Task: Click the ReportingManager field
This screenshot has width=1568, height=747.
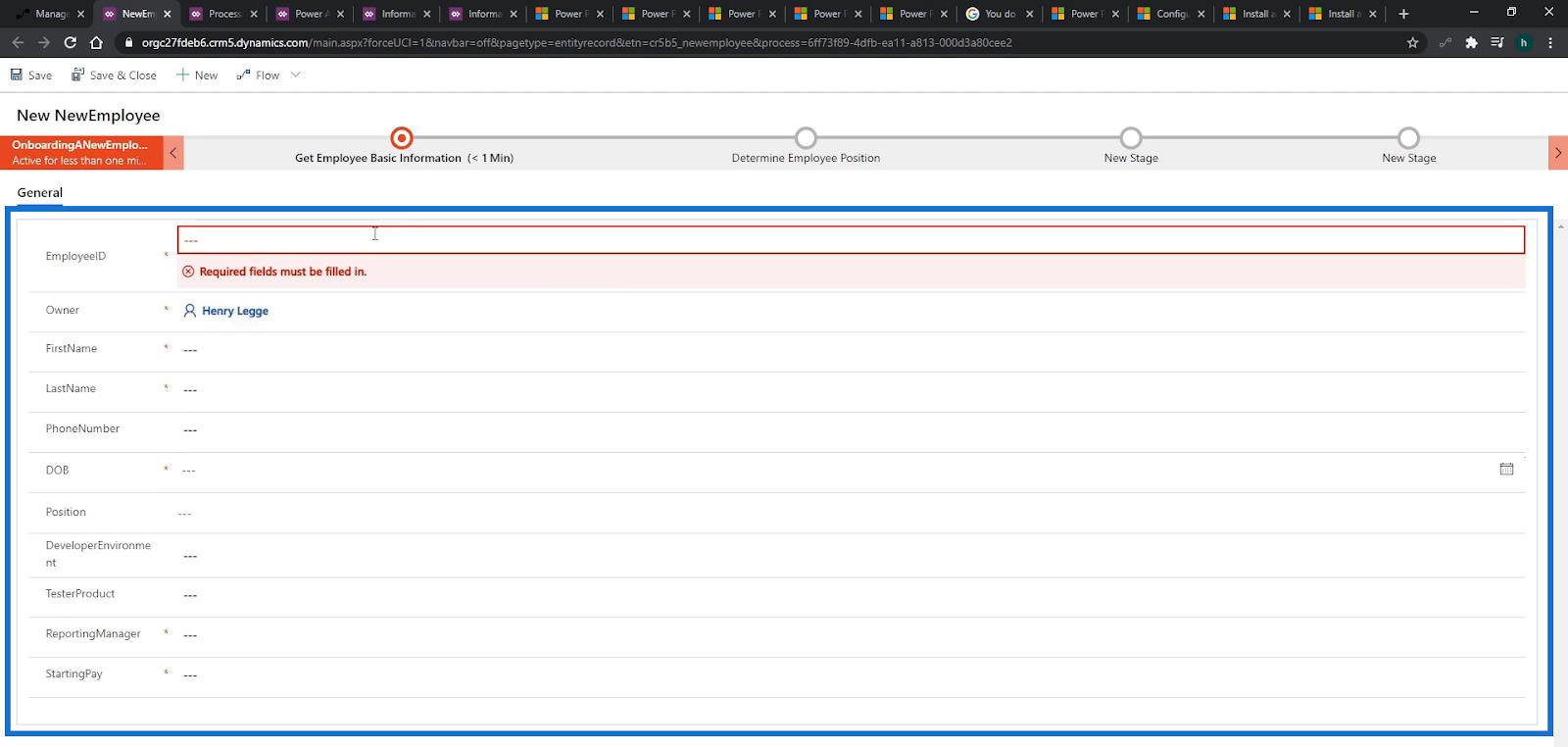Action: 851,635
